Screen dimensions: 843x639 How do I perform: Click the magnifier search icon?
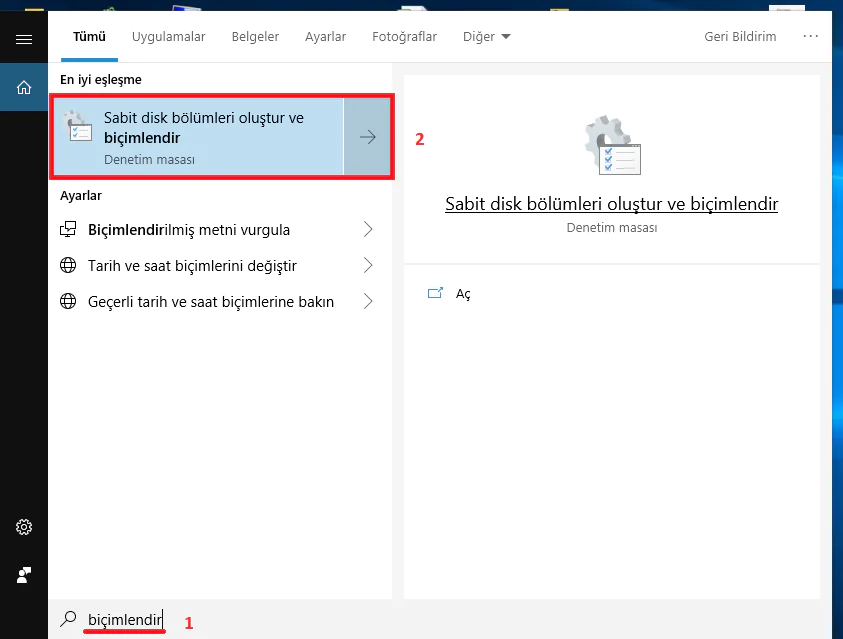tap(68, 620)
